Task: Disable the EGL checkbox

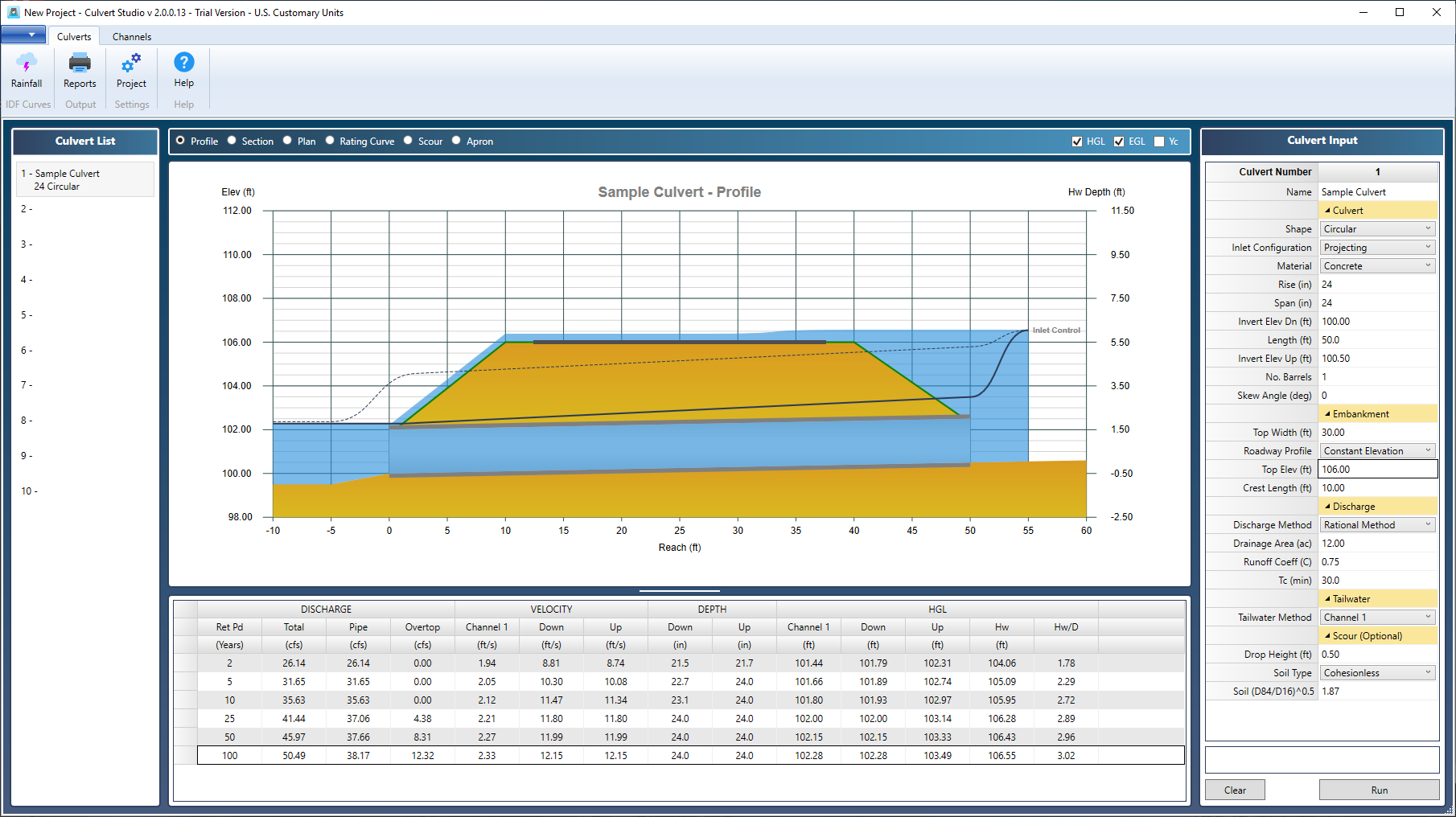Action: 1119,142
